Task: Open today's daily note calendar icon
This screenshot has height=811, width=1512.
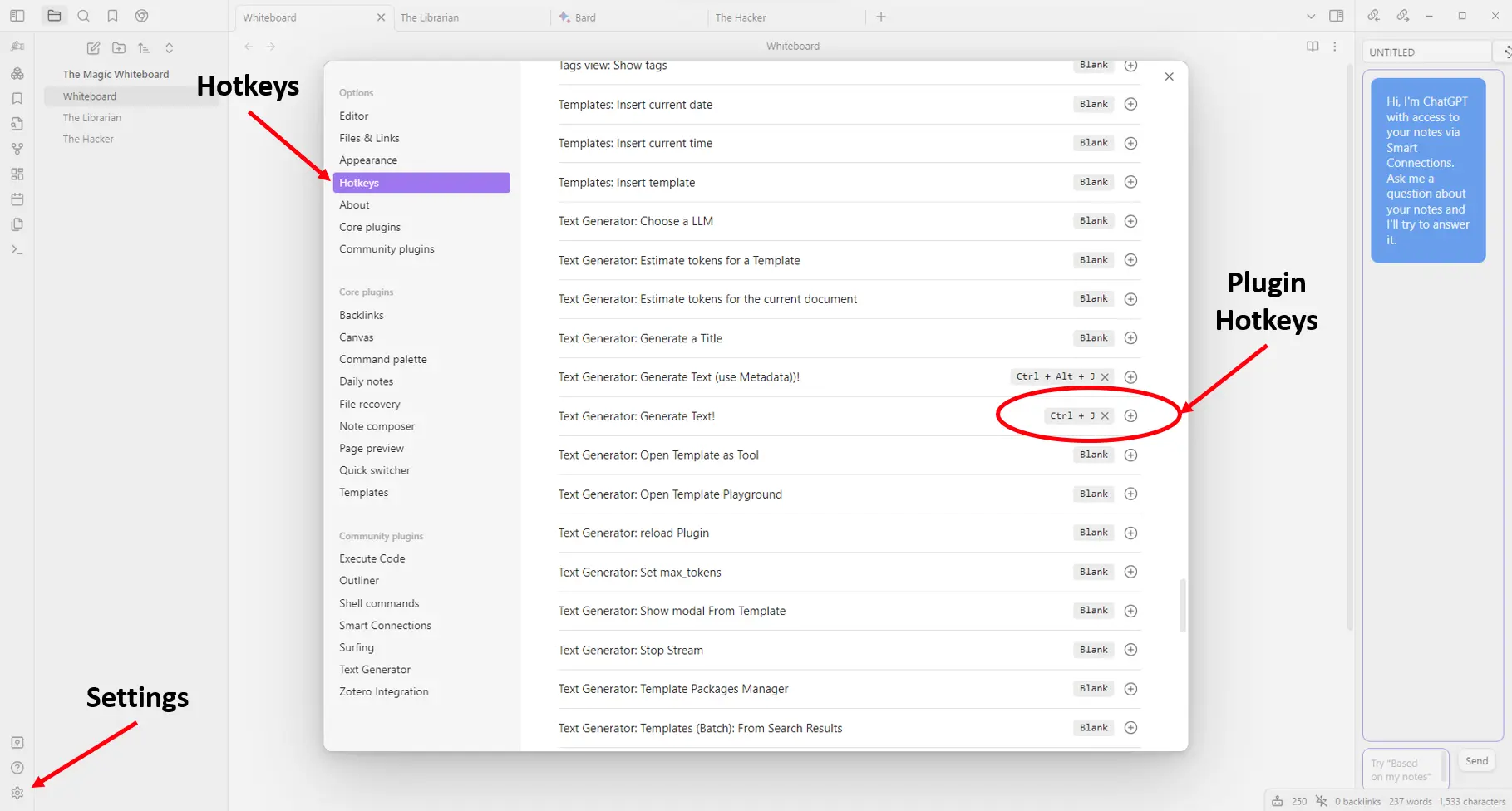Action: point(17,199)
